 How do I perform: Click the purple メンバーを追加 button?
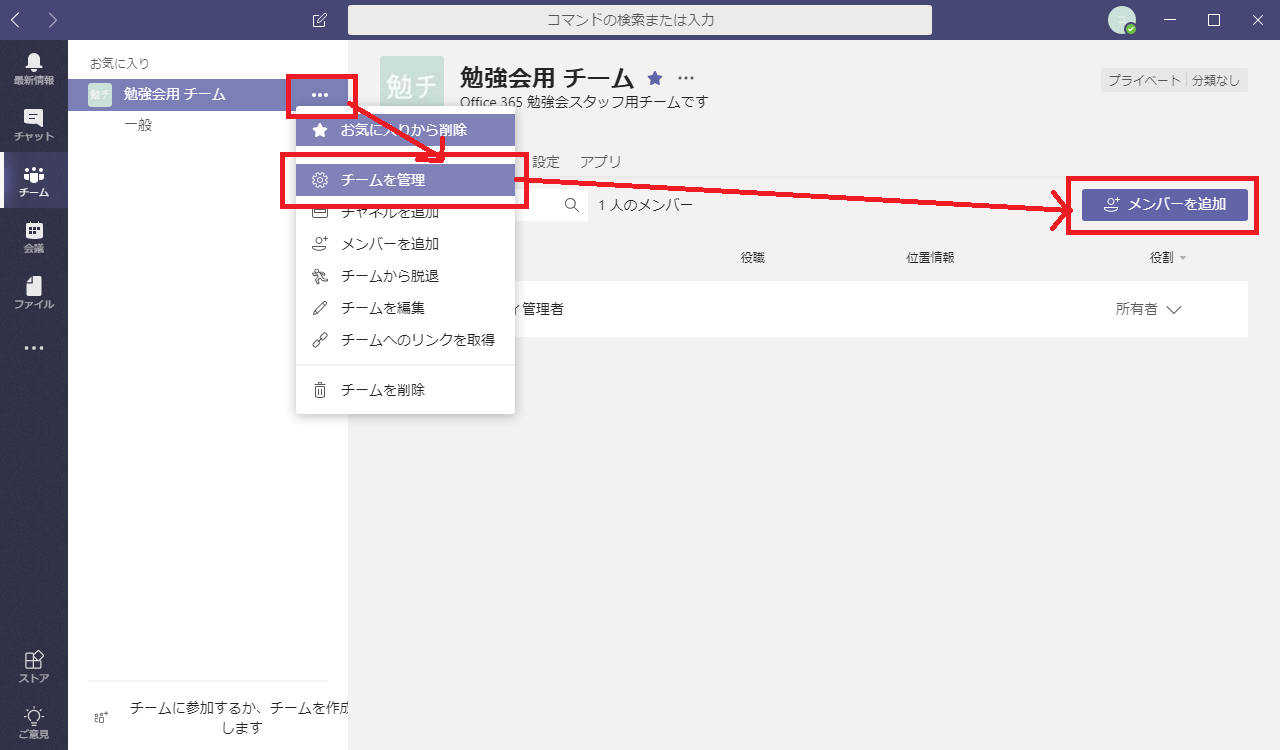tap(1165, 205)
